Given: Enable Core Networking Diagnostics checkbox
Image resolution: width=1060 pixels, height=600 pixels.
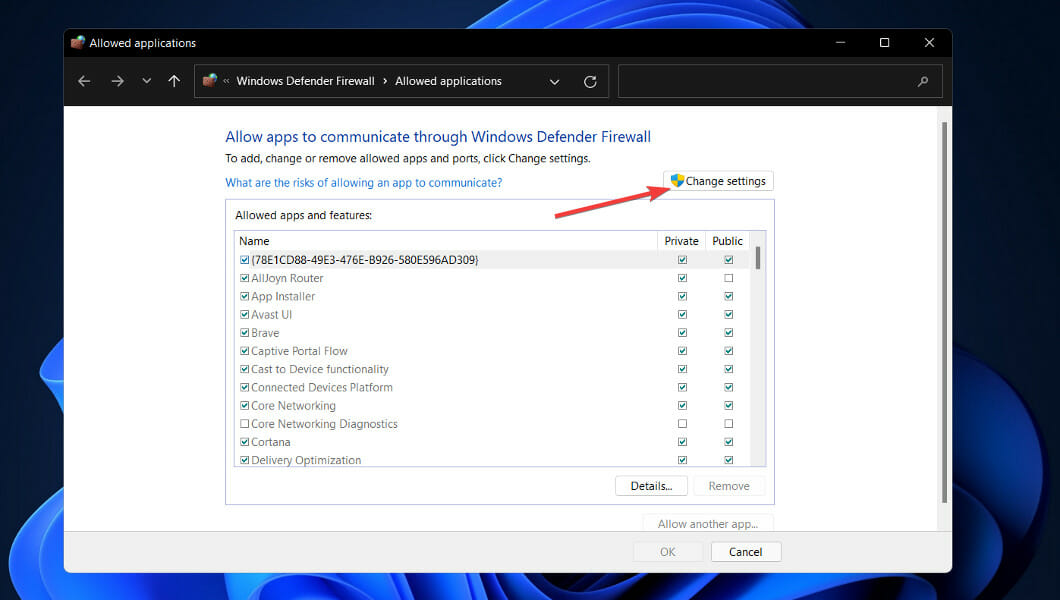Looking at the screenshot, I should tap(244, 424).
